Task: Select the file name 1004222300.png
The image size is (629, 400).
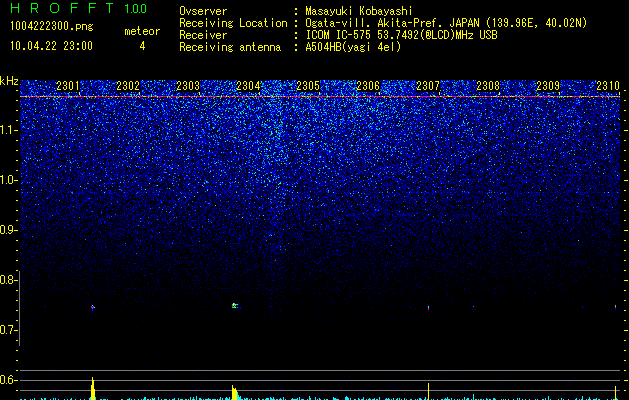Action: pyautogui.click(x=52, y=27)
